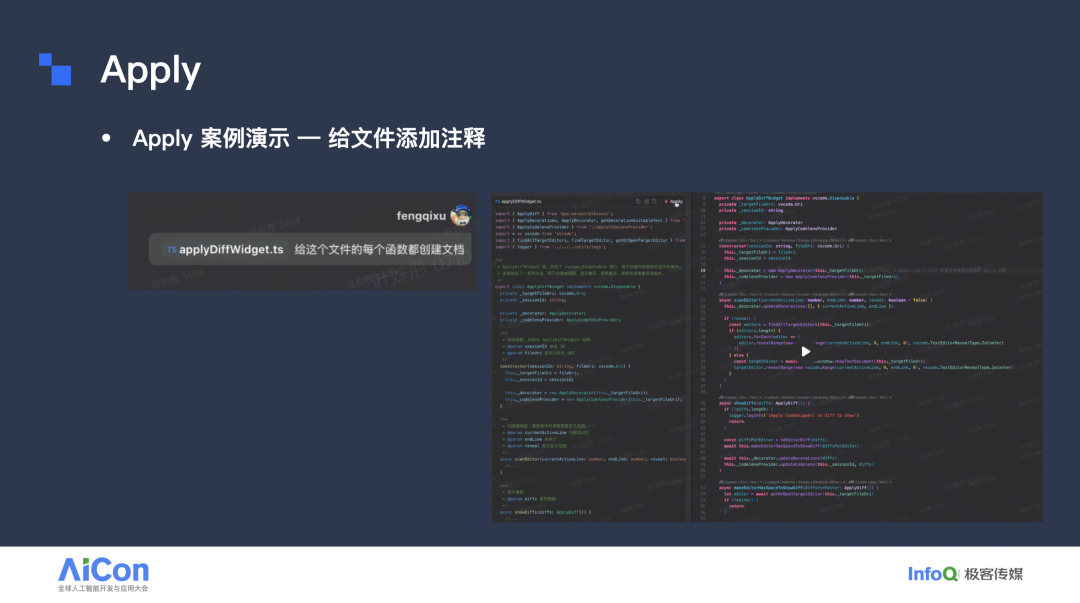The width and height of the screenshot is (1080, 603).
Task: Click the fengqixu user avatar
Action: (460, 216)
